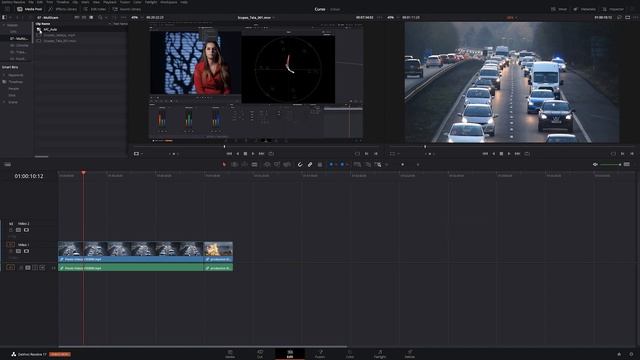Show the Mixer panel
The height and width of the screenshot is (360, 640).
[x=559, y=9]
